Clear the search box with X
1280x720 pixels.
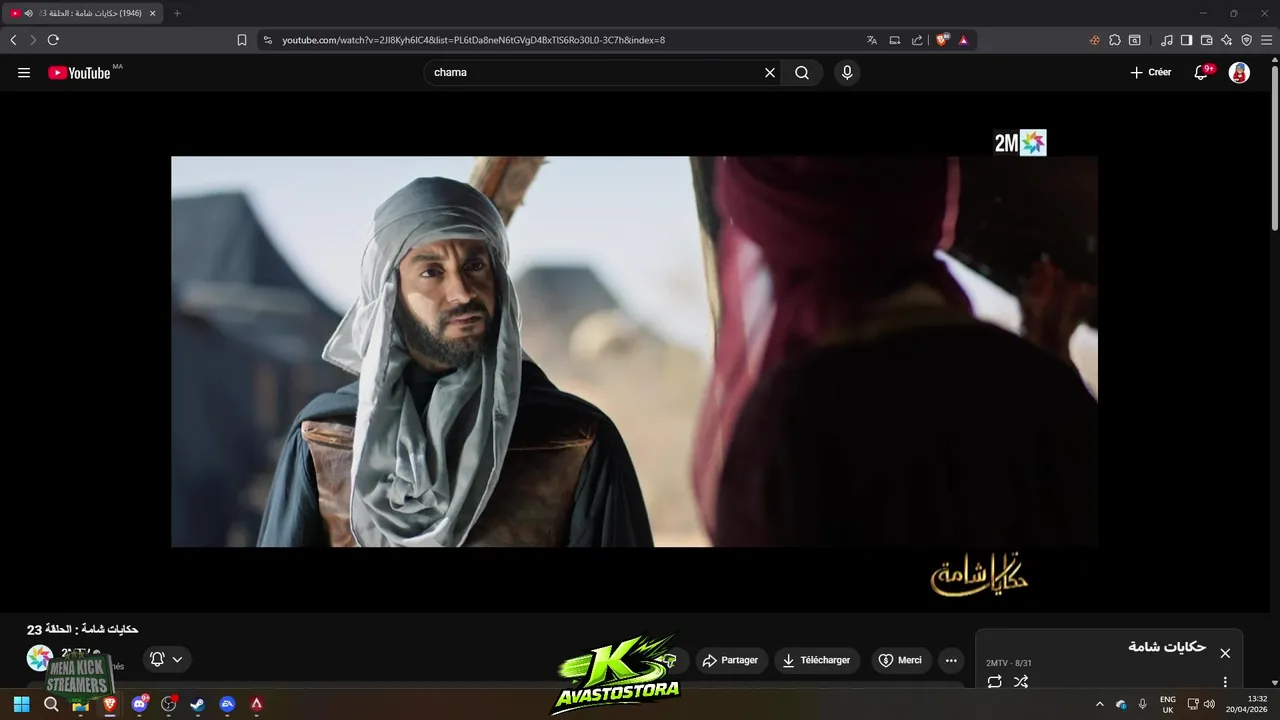click(x=770, y=72)
